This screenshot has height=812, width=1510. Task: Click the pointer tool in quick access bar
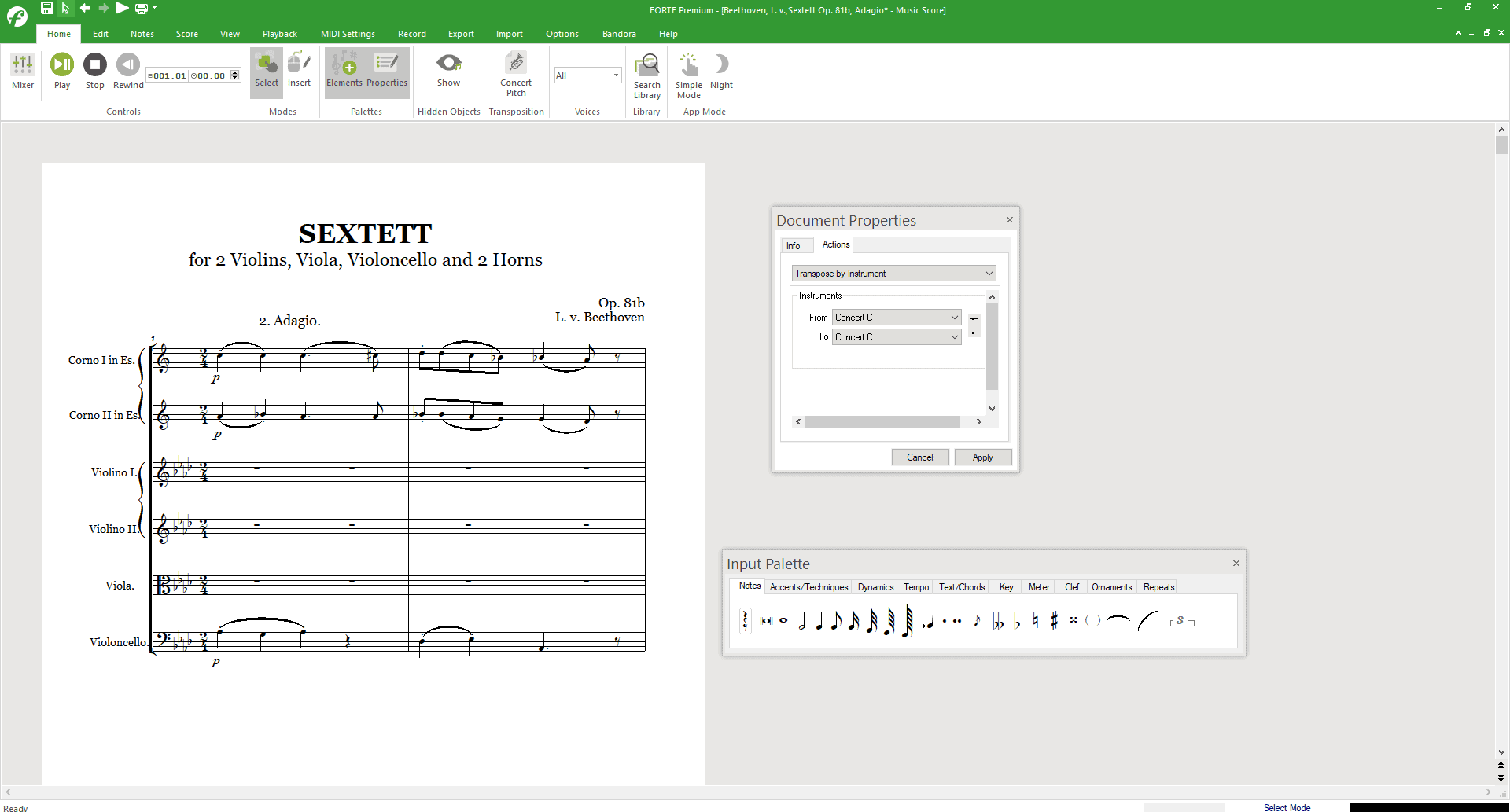click(66, 8)
